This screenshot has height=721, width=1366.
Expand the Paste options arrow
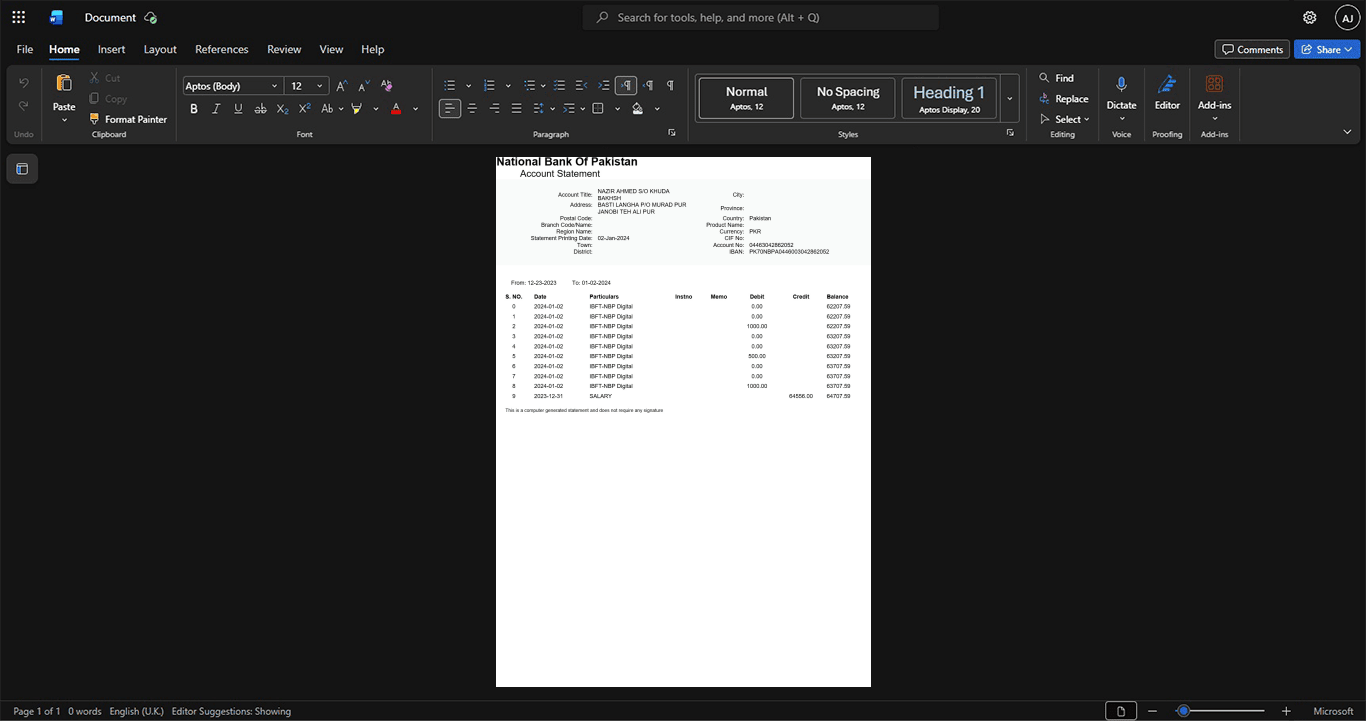64,120
